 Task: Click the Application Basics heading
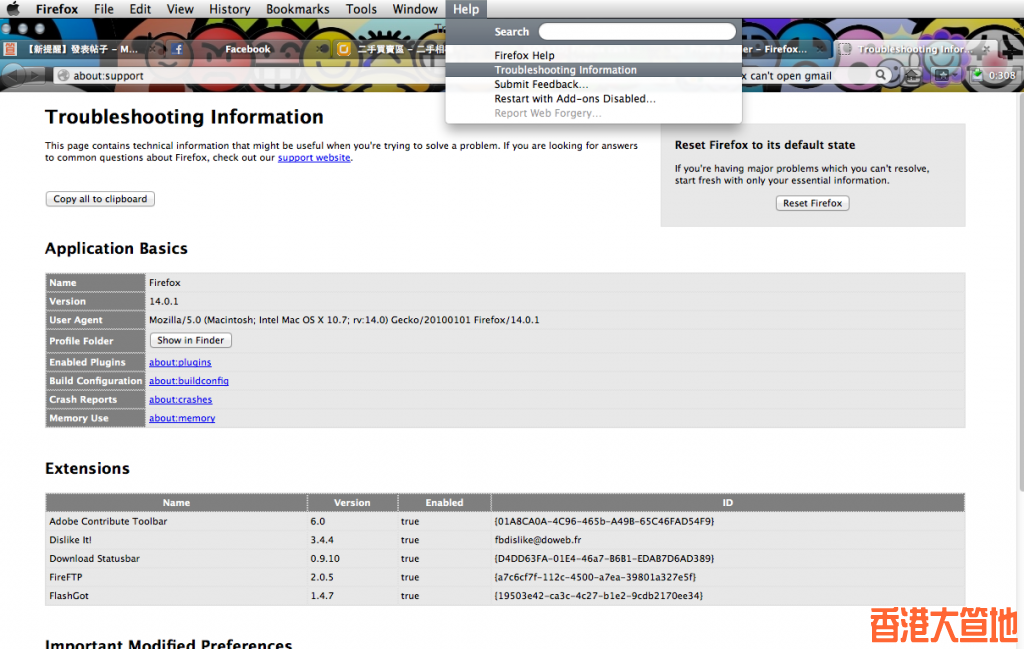(116, 248)
